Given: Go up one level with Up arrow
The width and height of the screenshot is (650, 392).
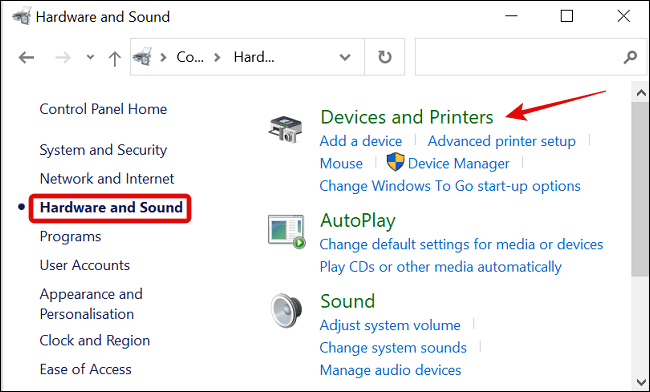Looking at the screenshot, I should 114,58.
